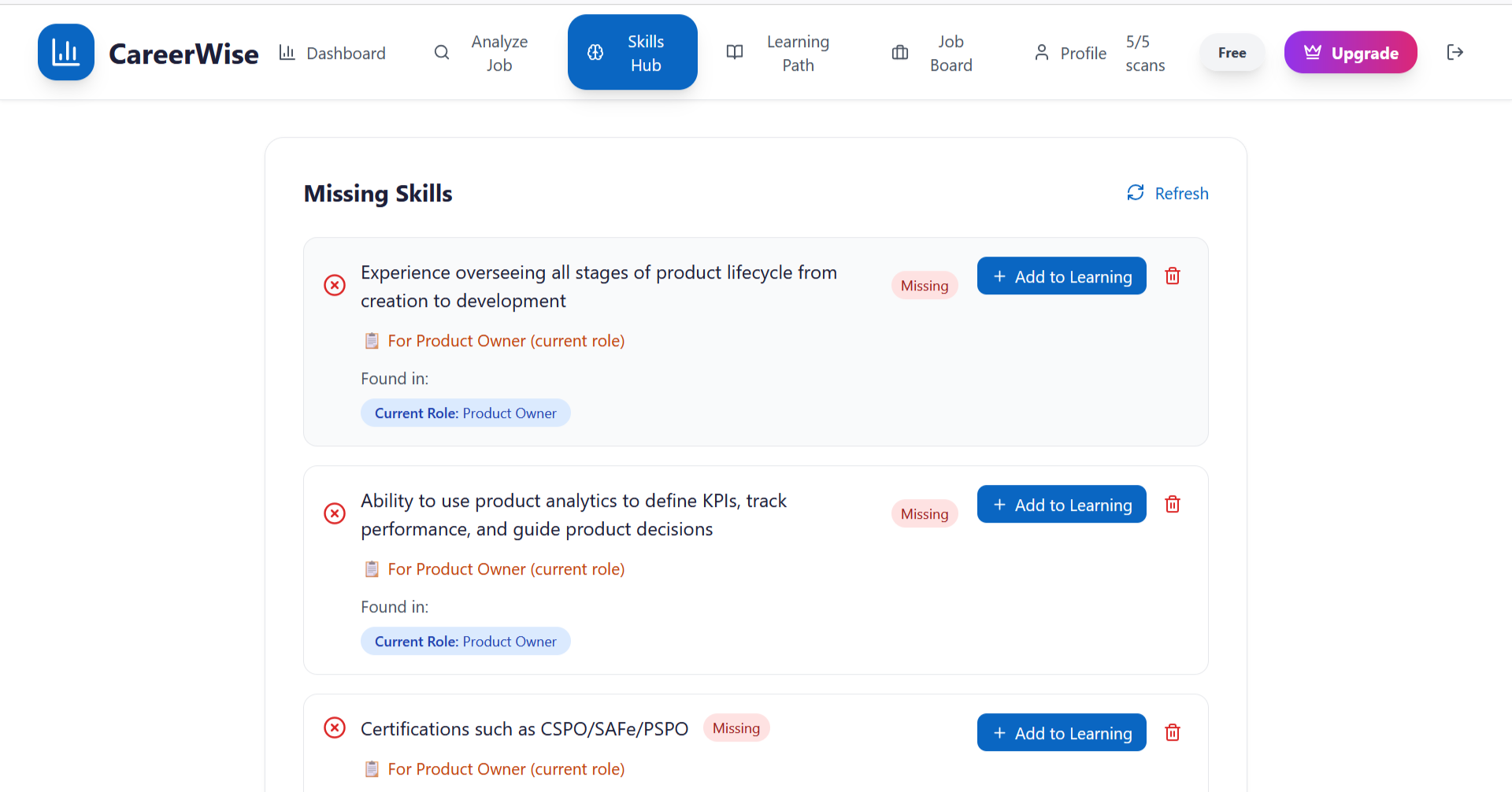The height and width of the screenshot is (792, 1512).
Task: Click red X icon beside product lifecycle skill
Action: click(335, 285)
